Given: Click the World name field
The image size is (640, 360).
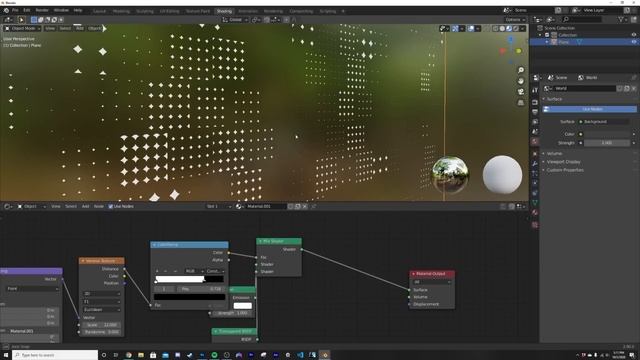Looking at the screenshot, I should coord(584,88).
